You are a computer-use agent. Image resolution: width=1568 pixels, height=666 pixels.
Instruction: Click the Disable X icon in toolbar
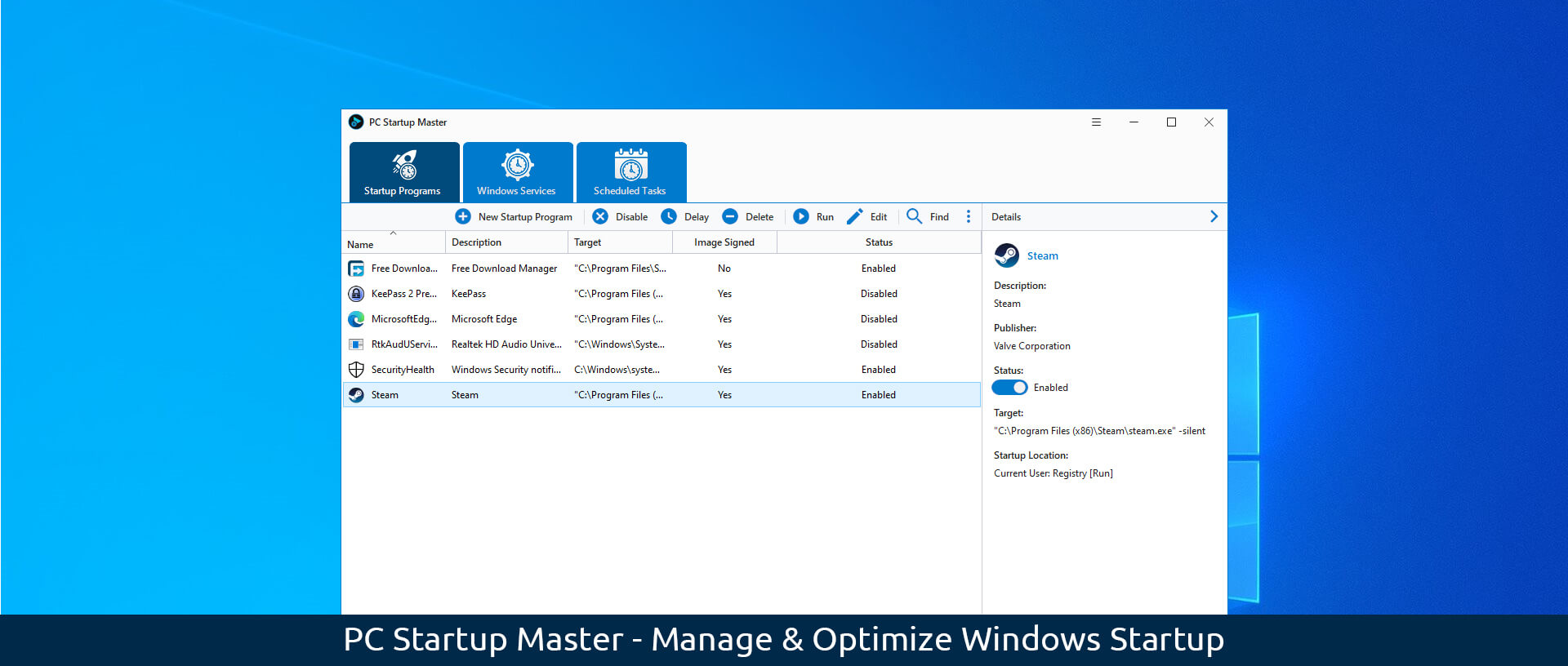pyautogui.click(x=600, y=216)
